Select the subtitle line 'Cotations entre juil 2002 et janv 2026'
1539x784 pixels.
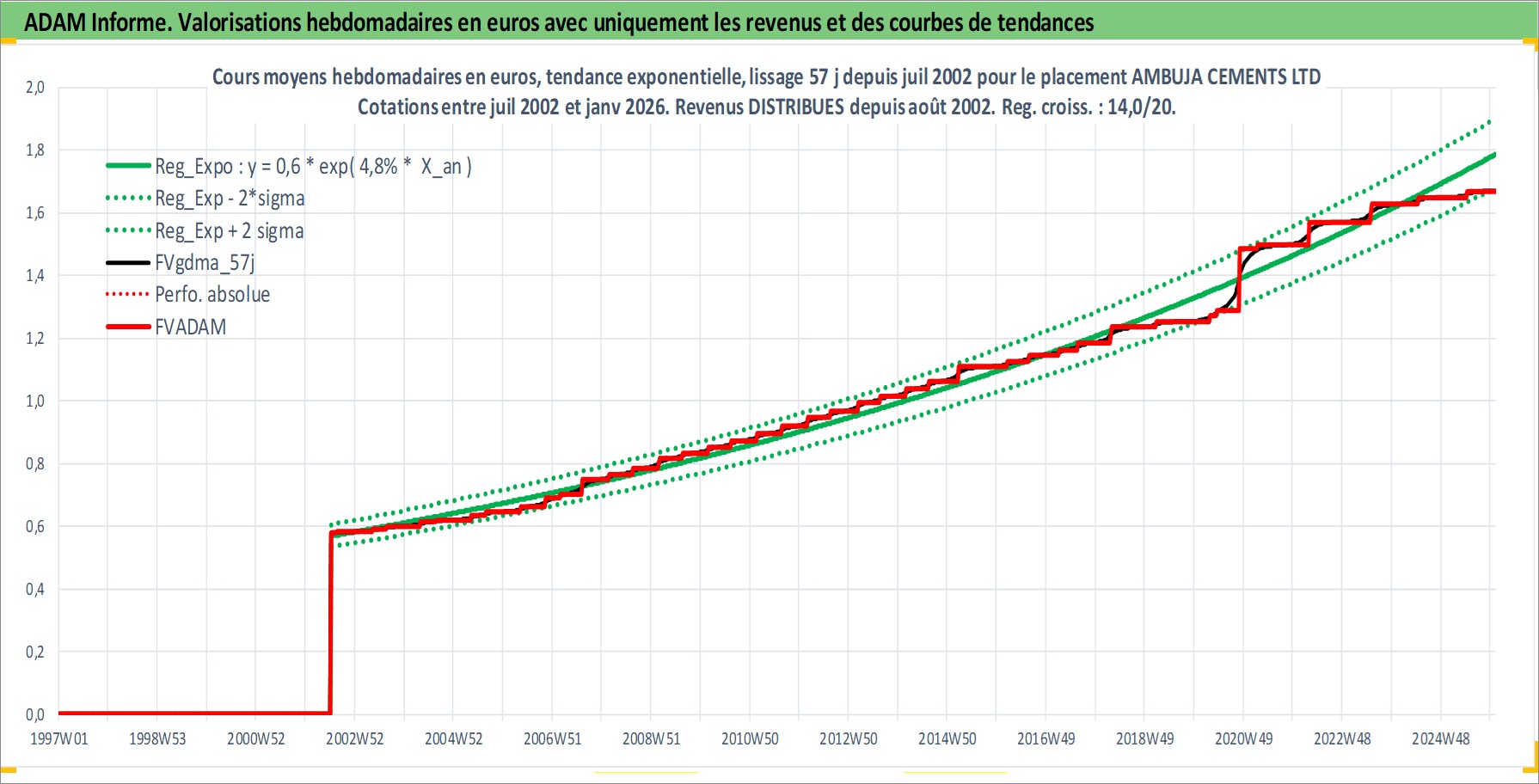pos(766,107)
